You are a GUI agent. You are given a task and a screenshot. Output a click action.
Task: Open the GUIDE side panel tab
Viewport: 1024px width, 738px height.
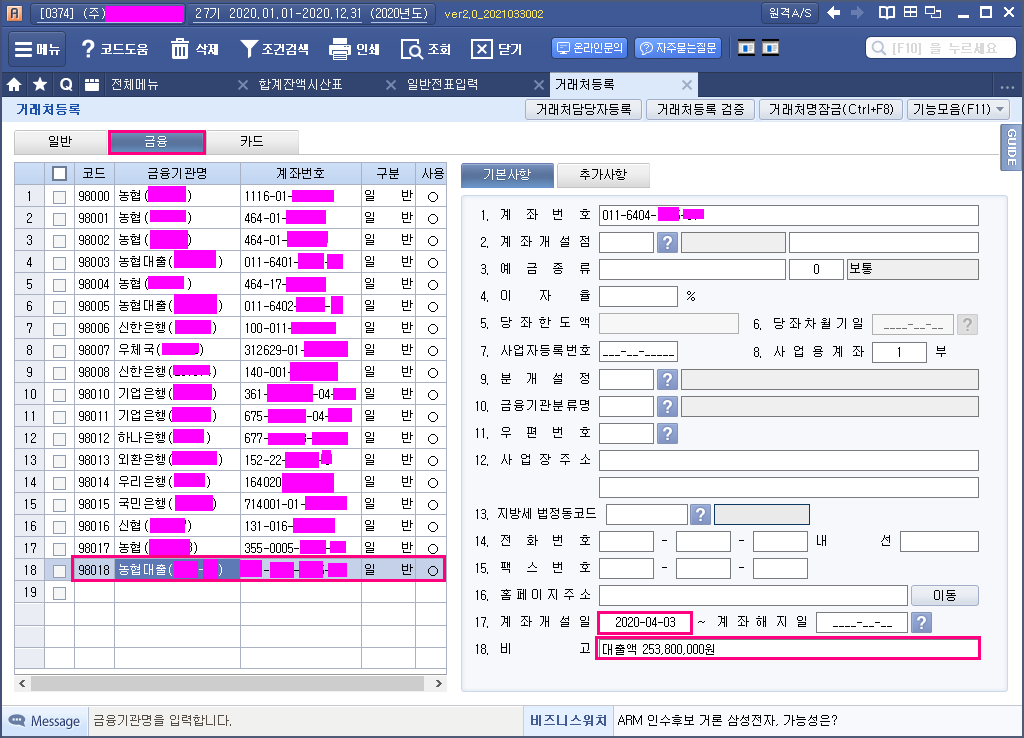tap(1012, 147)
